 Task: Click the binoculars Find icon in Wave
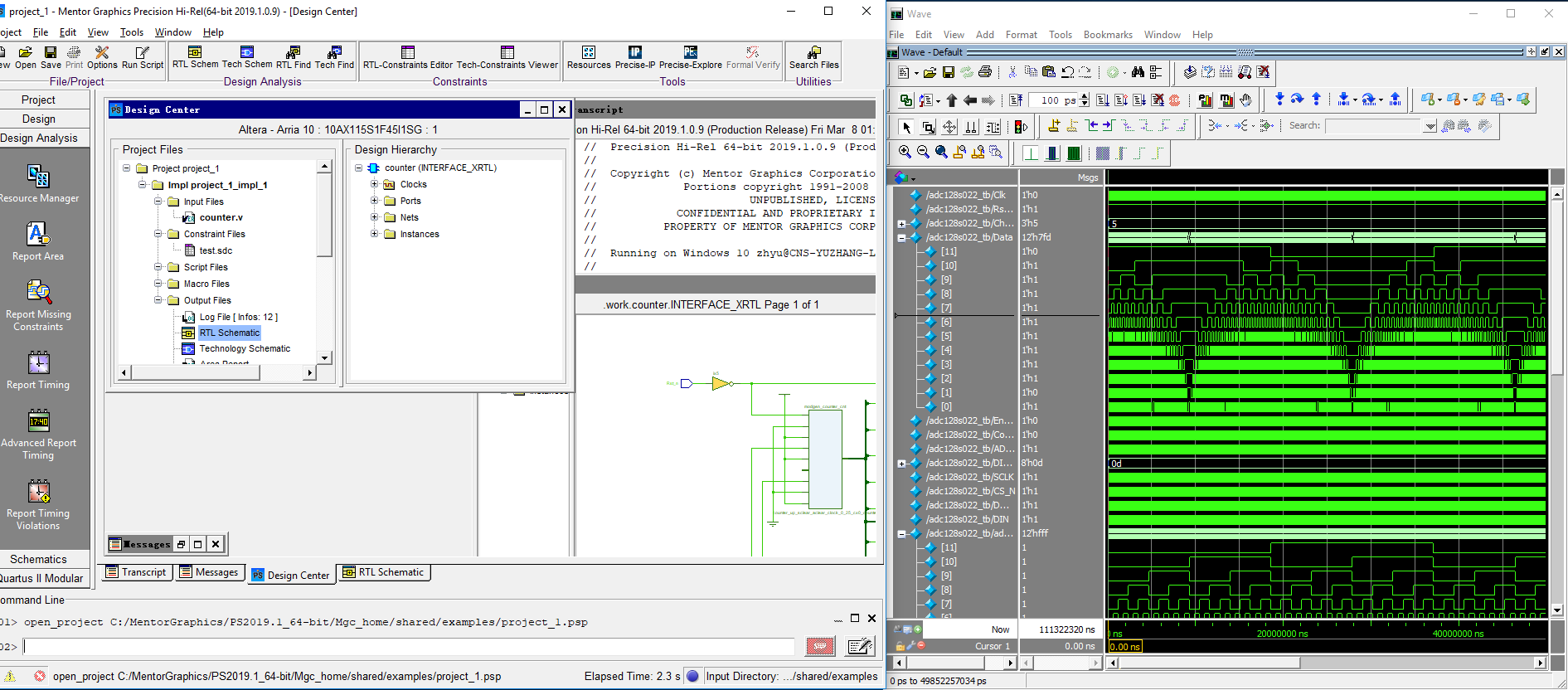click(1138, 72)
